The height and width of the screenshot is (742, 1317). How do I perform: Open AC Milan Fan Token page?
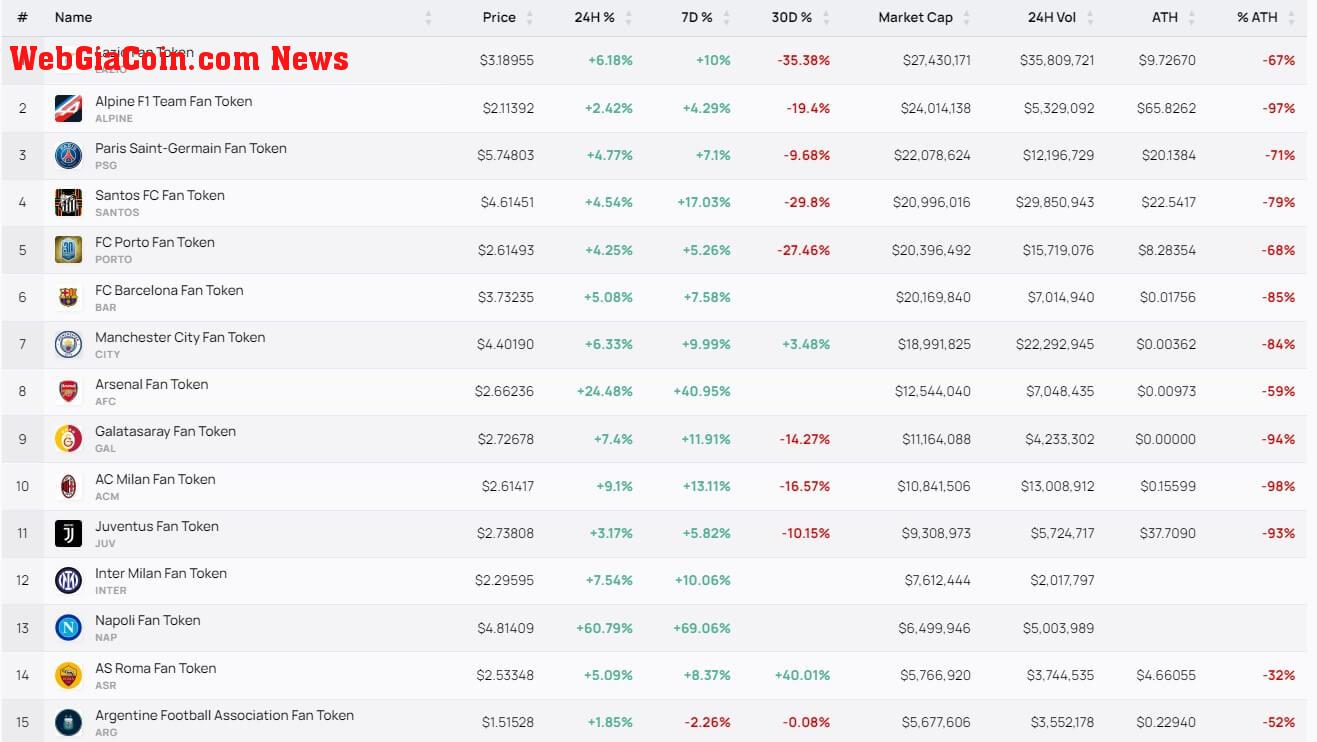155,479
